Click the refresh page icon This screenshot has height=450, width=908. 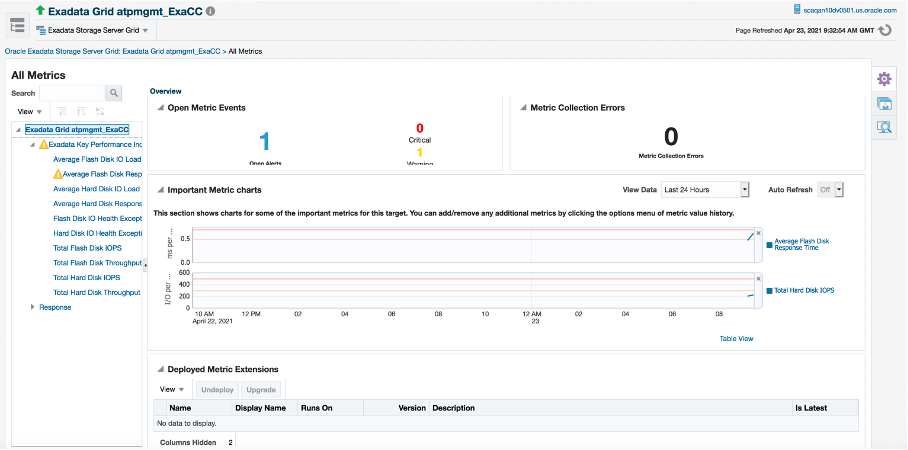pyautogui.click(x=884, y=30)
